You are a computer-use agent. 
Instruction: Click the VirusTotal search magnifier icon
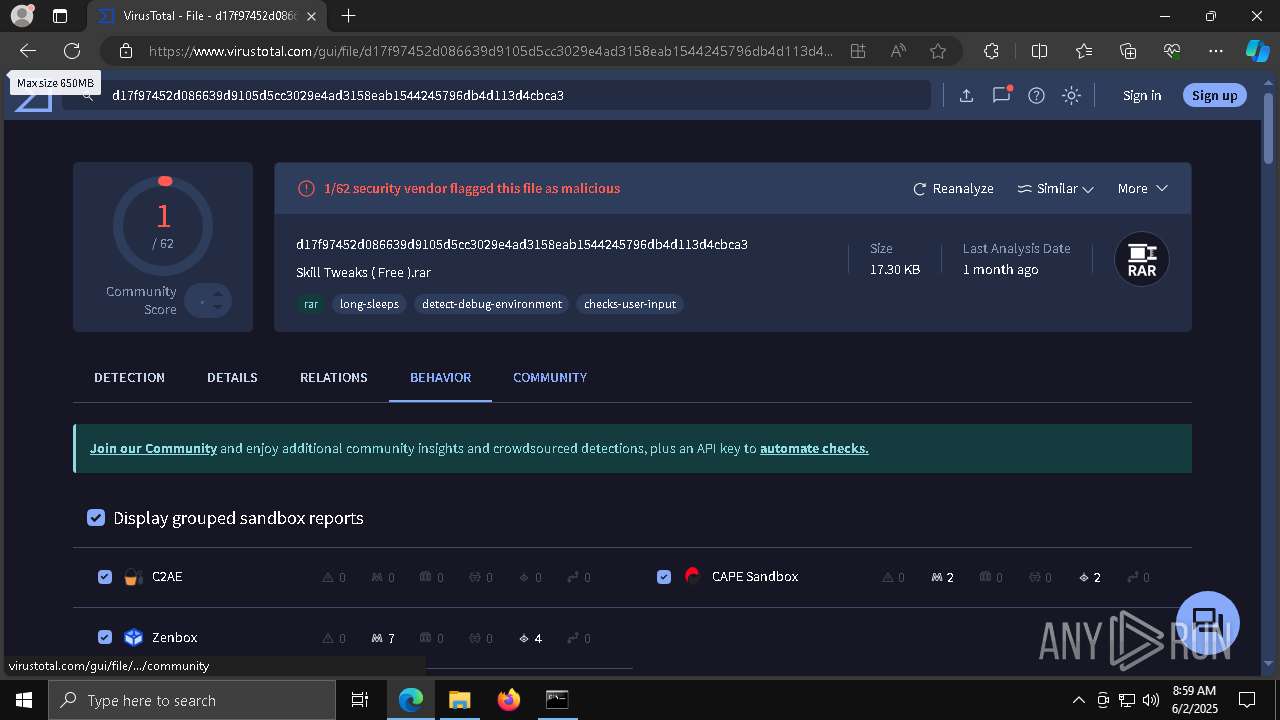(88, 95)
